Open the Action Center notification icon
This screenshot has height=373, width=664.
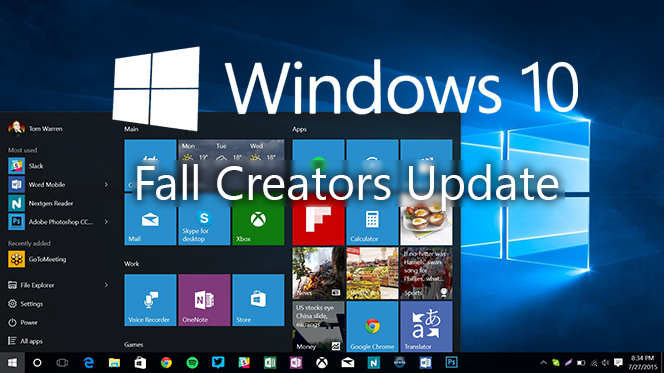tap(618, 363)
